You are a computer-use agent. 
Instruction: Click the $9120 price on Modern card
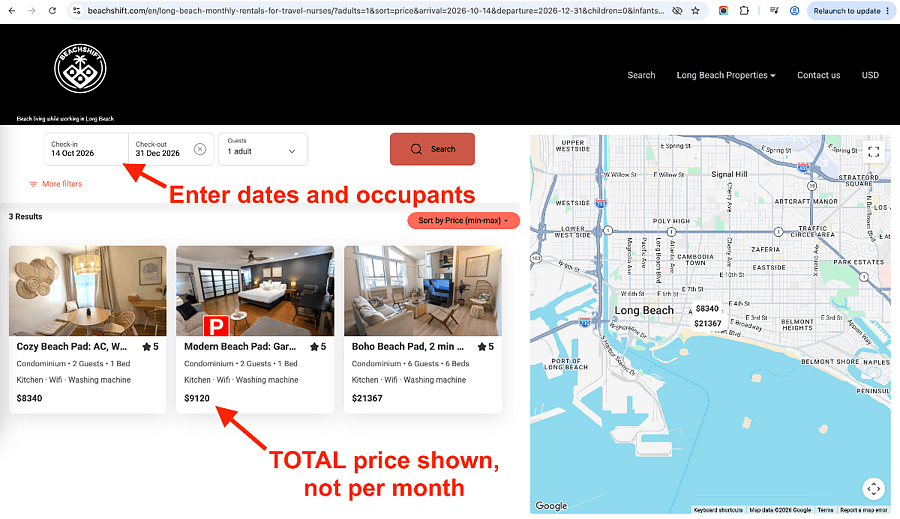click(197, 398)
